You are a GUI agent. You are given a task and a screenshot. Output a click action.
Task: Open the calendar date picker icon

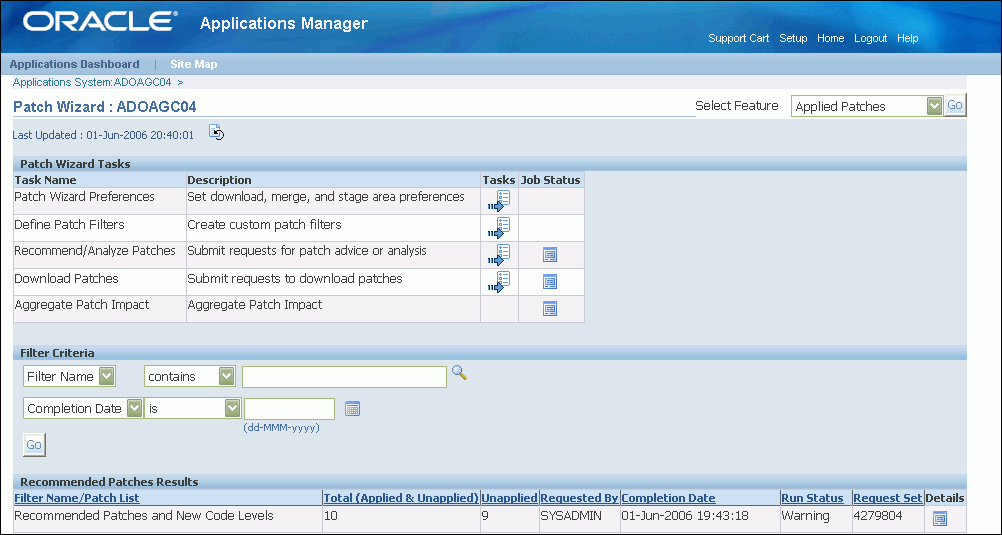(x=353, y=408)
